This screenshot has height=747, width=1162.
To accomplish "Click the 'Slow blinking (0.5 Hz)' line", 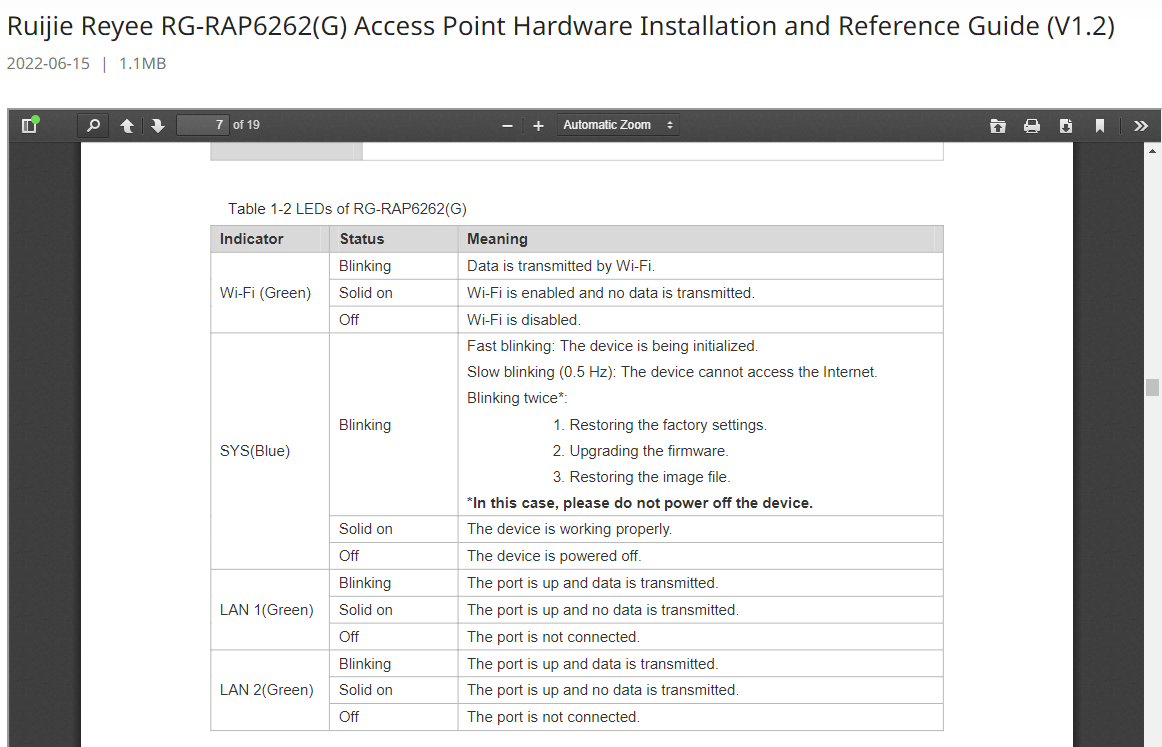I will (x=672, y=372).
